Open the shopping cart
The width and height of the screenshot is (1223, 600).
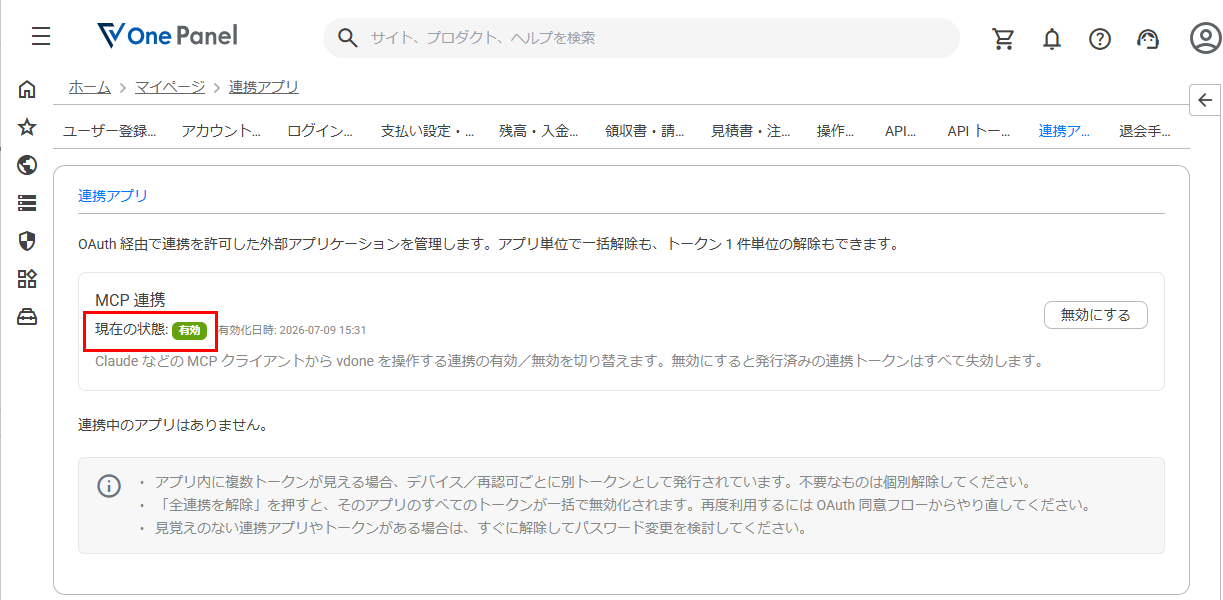(1003, 39)
